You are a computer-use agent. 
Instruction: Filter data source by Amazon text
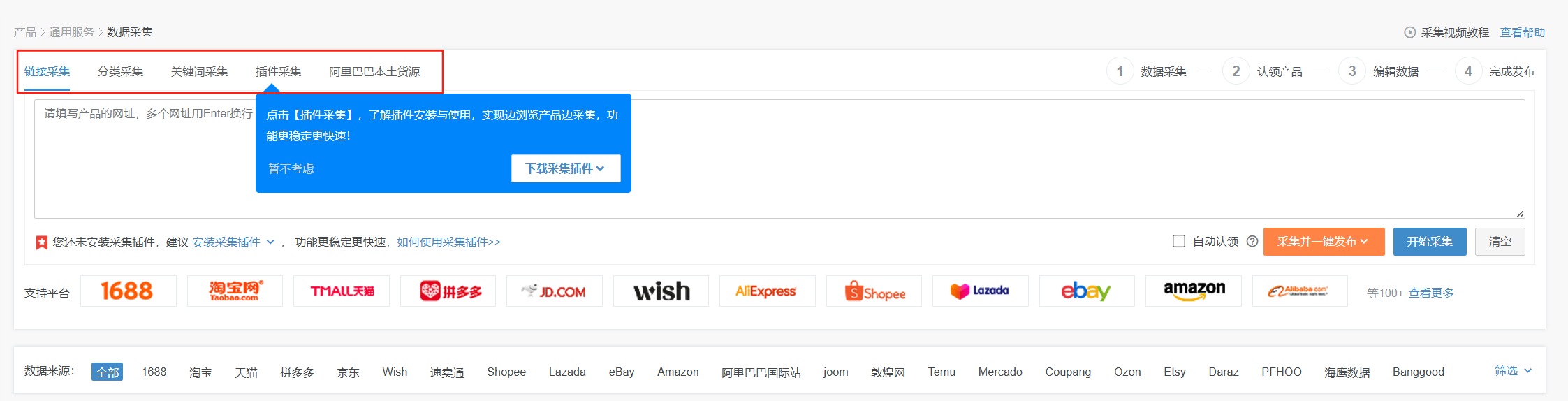click(x=677, y=372)
